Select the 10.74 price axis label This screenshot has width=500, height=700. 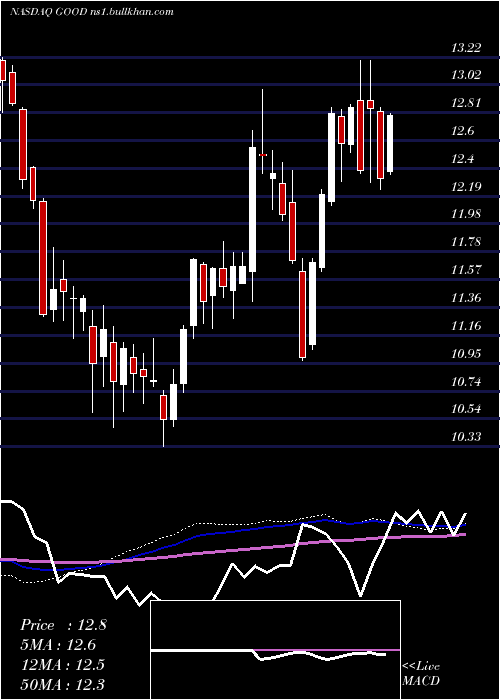467,382
